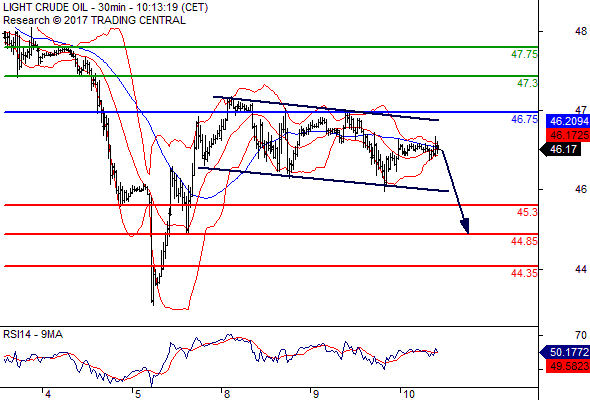This screenshot has height=400, width=590.
Task: Click the 47.3 green resistance label
Action: pos(527,83)
